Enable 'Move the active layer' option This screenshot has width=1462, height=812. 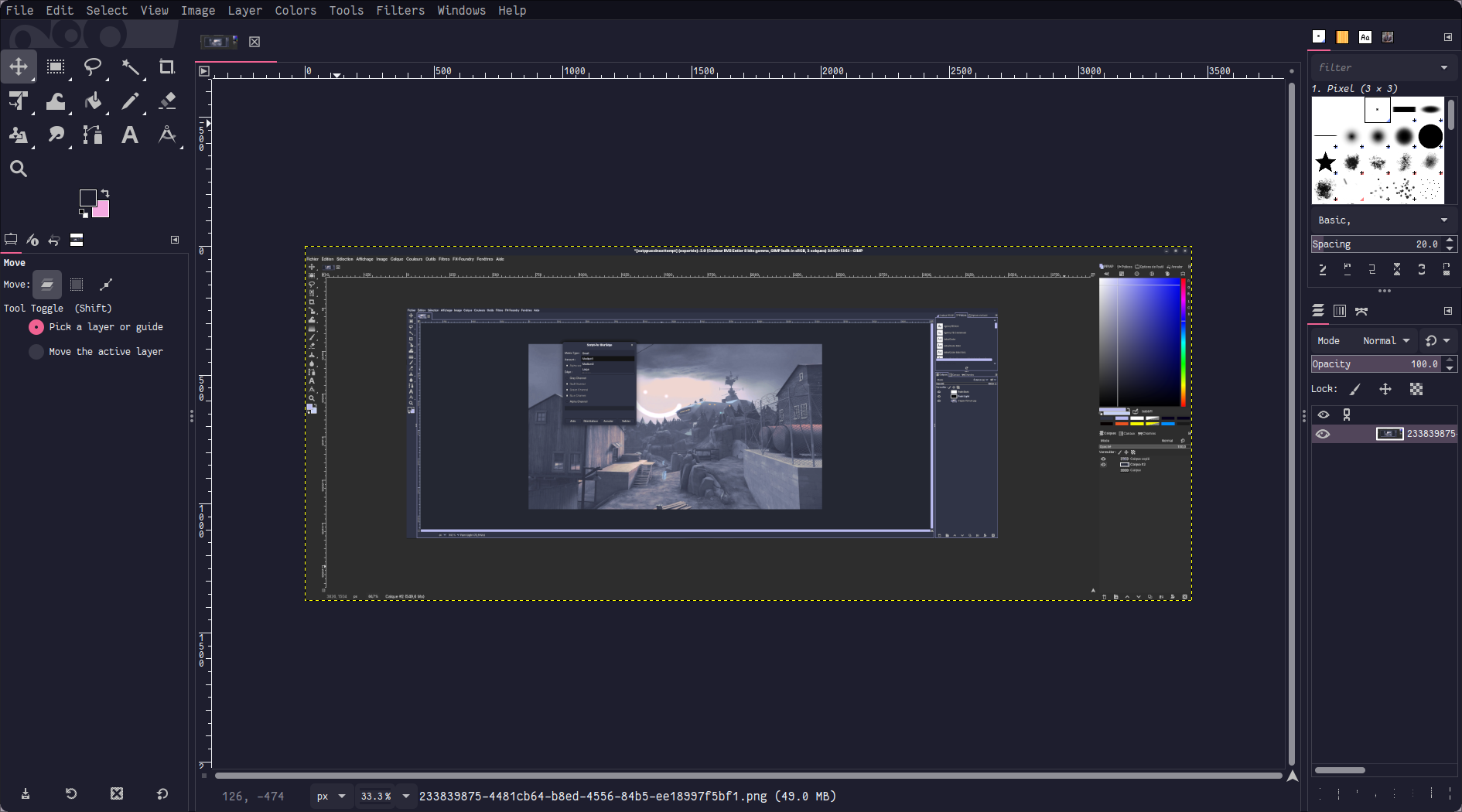[36, 352]
